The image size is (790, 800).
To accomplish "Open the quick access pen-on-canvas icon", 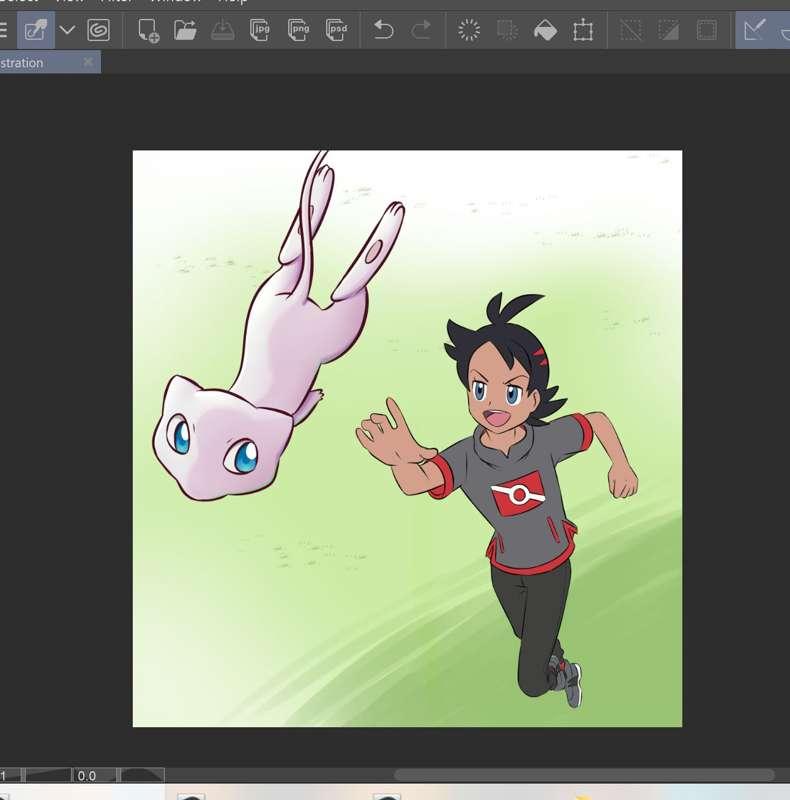I will point(36,30).
